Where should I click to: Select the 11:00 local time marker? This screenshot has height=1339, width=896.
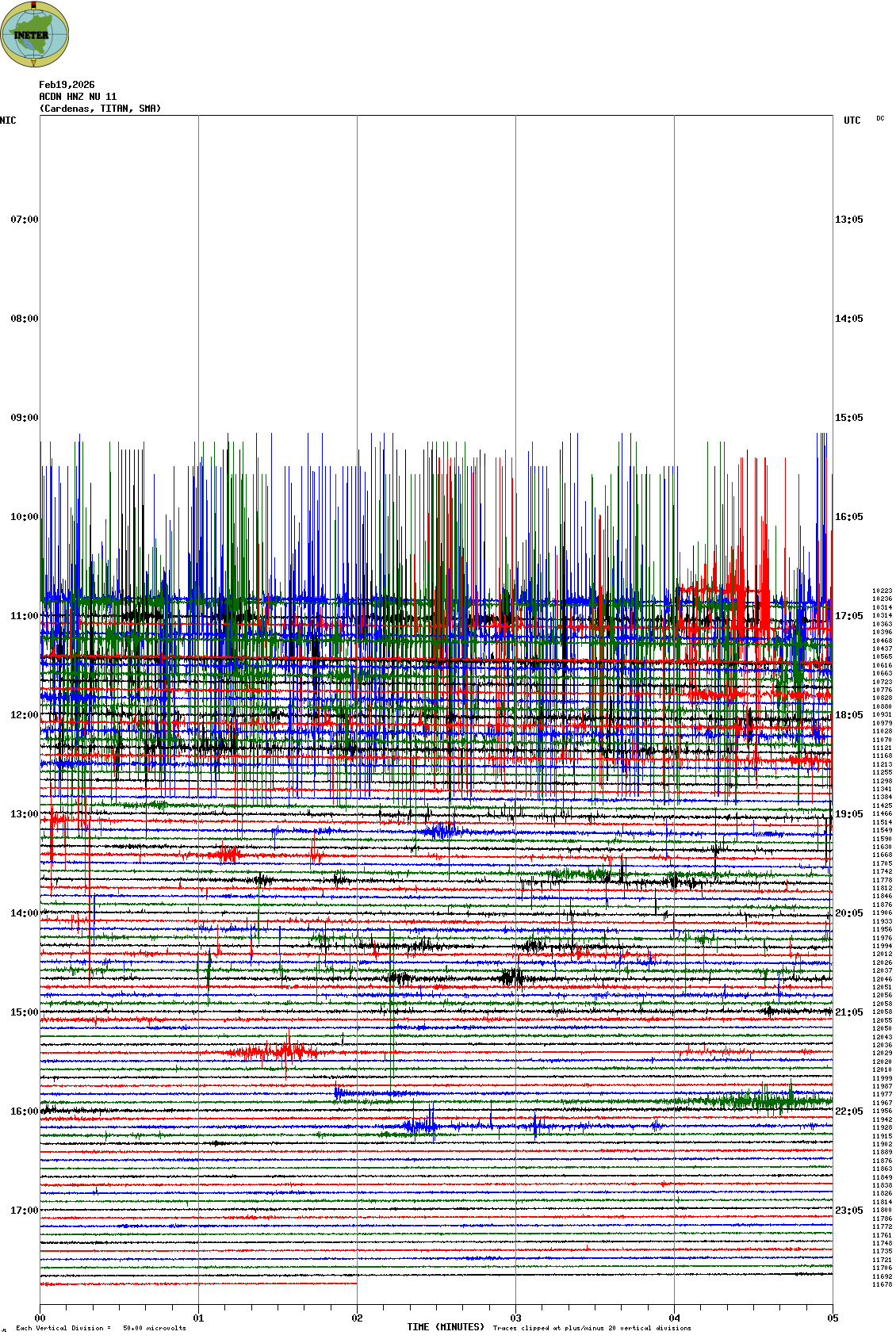(24, 616)
